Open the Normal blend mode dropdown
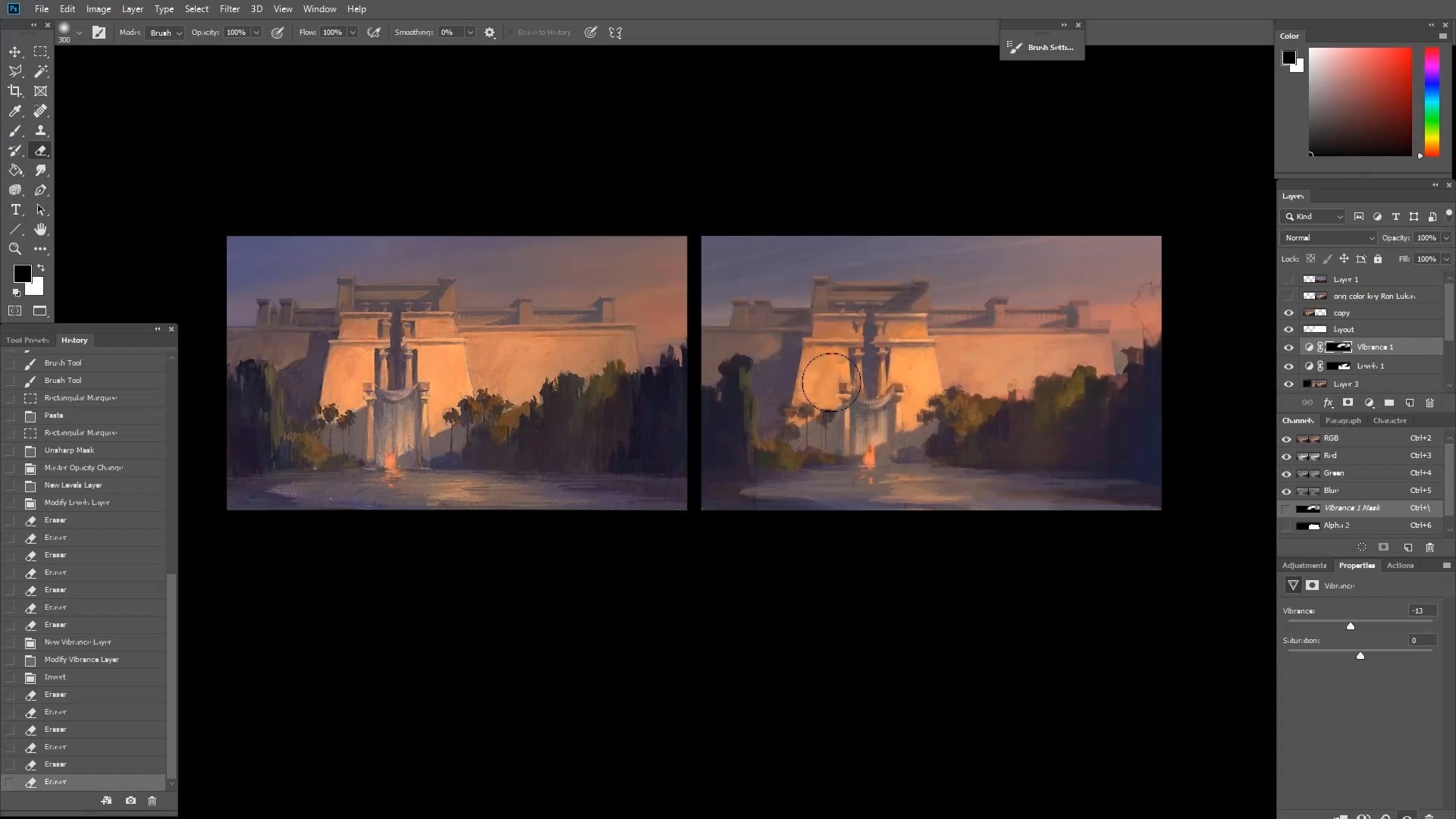Screen dimensions: 1456x819 tap(1329, 238)
